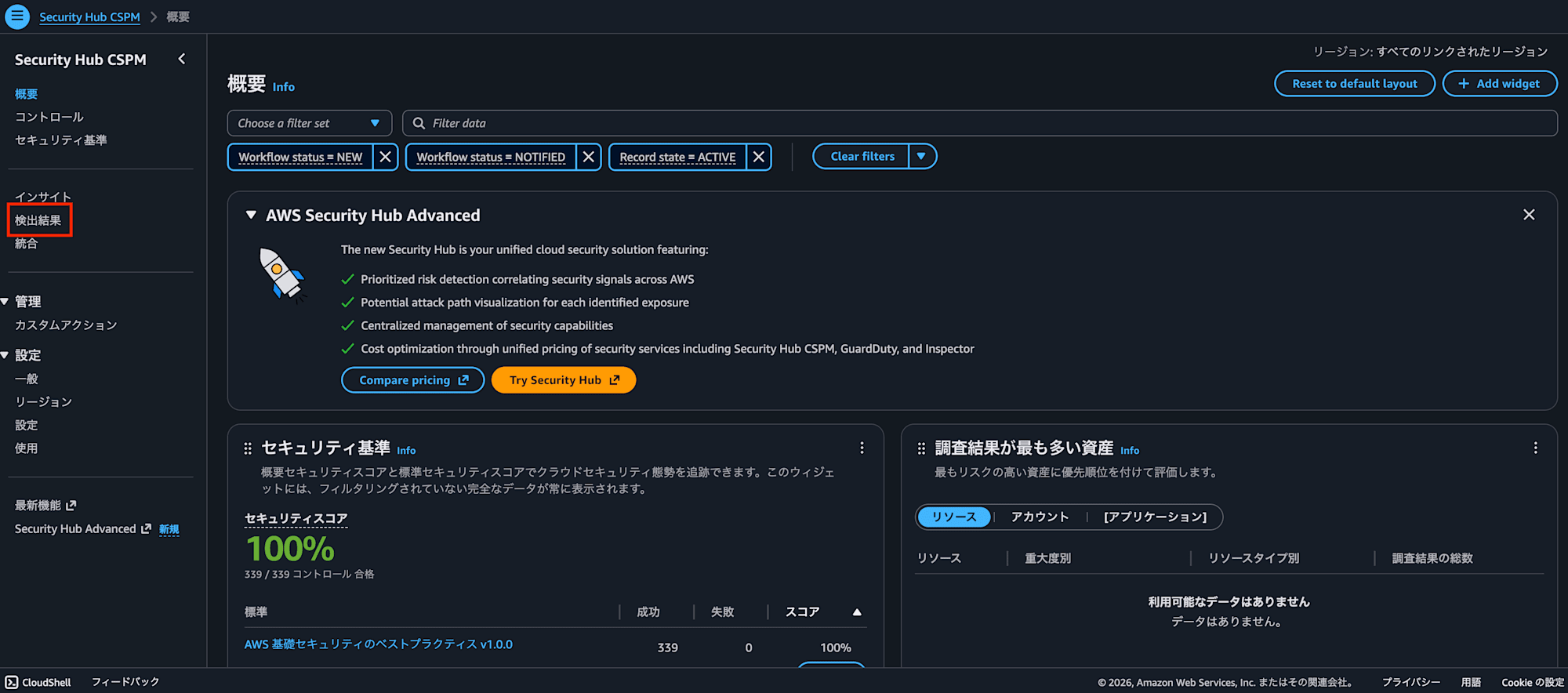
Task: Dismiss the AWS Security Hub Advanced banner
Action: point(1529,215)
